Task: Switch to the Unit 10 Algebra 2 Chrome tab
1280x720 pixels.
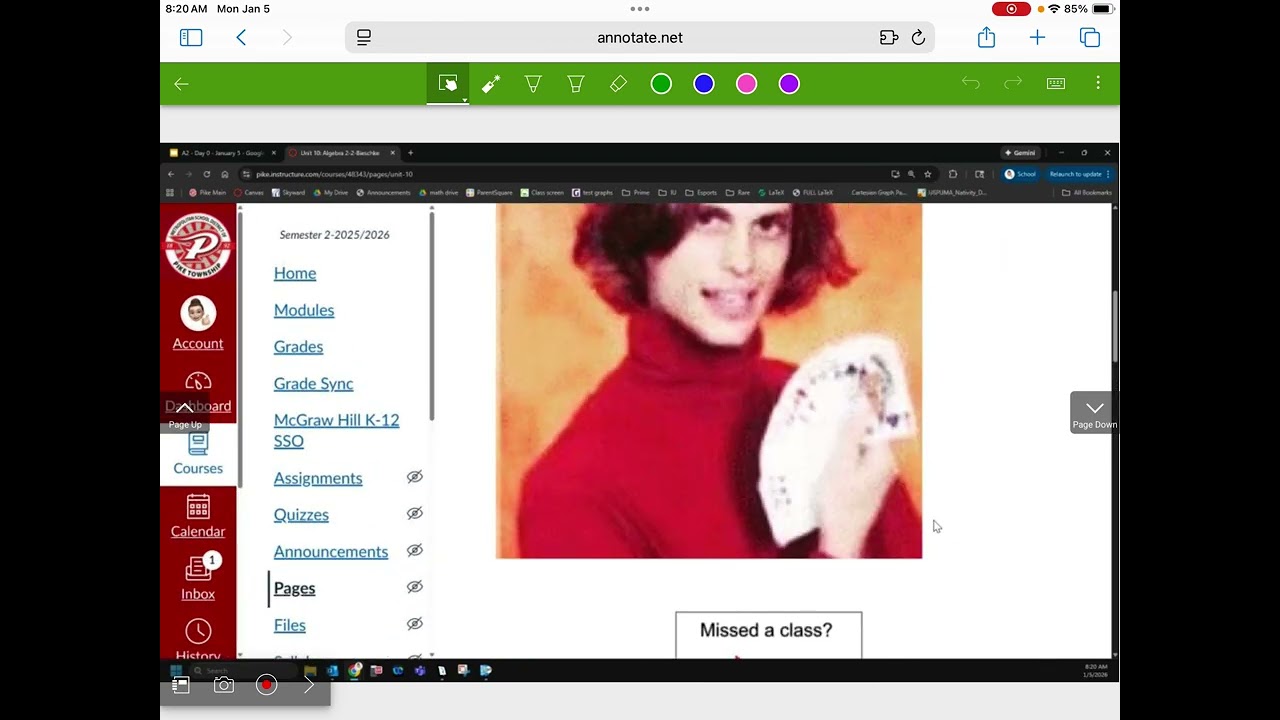Action: 340,153
